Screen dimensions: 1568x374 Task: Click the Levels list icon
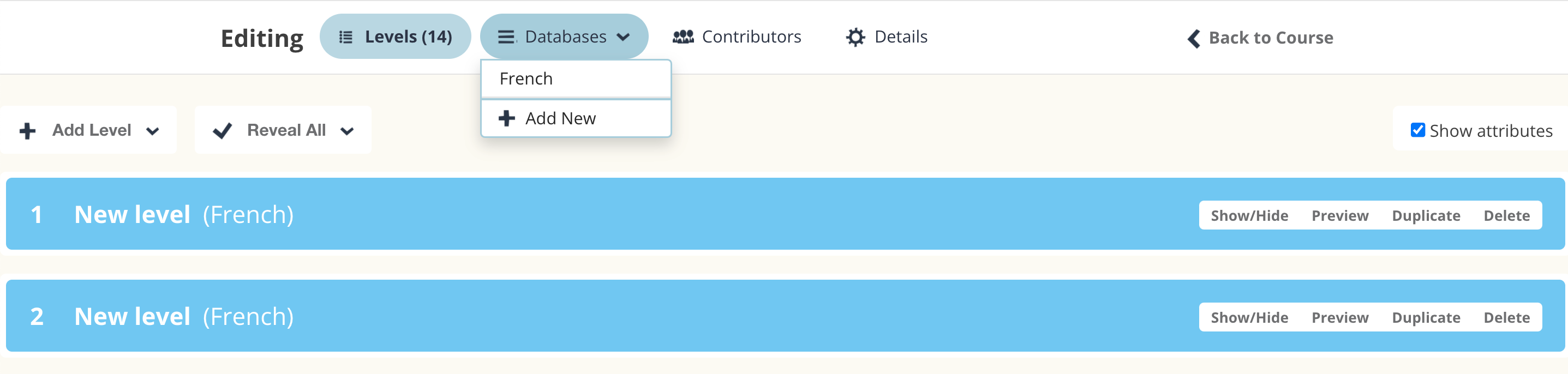point(346,38)
